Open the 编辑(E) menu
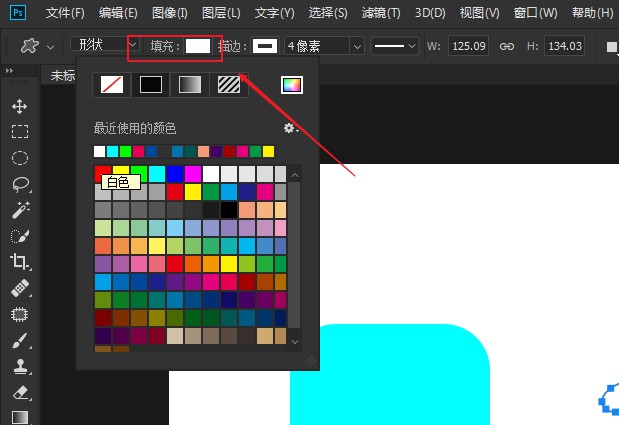The image size is (619, 425). click(118, 13)
